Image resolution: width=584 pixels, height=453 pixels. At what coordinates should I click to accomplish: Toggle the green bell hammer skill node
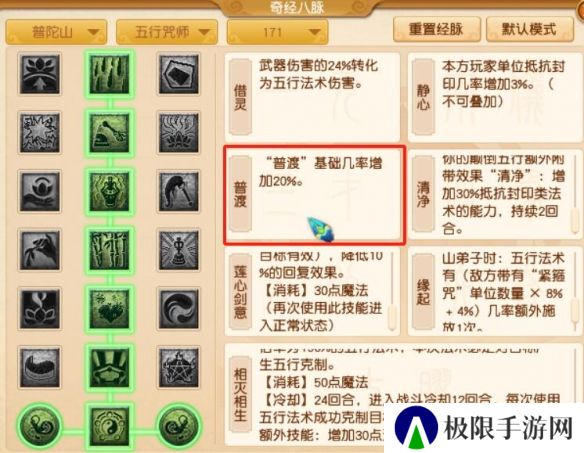pyautogui.click(x=109, y=132)
